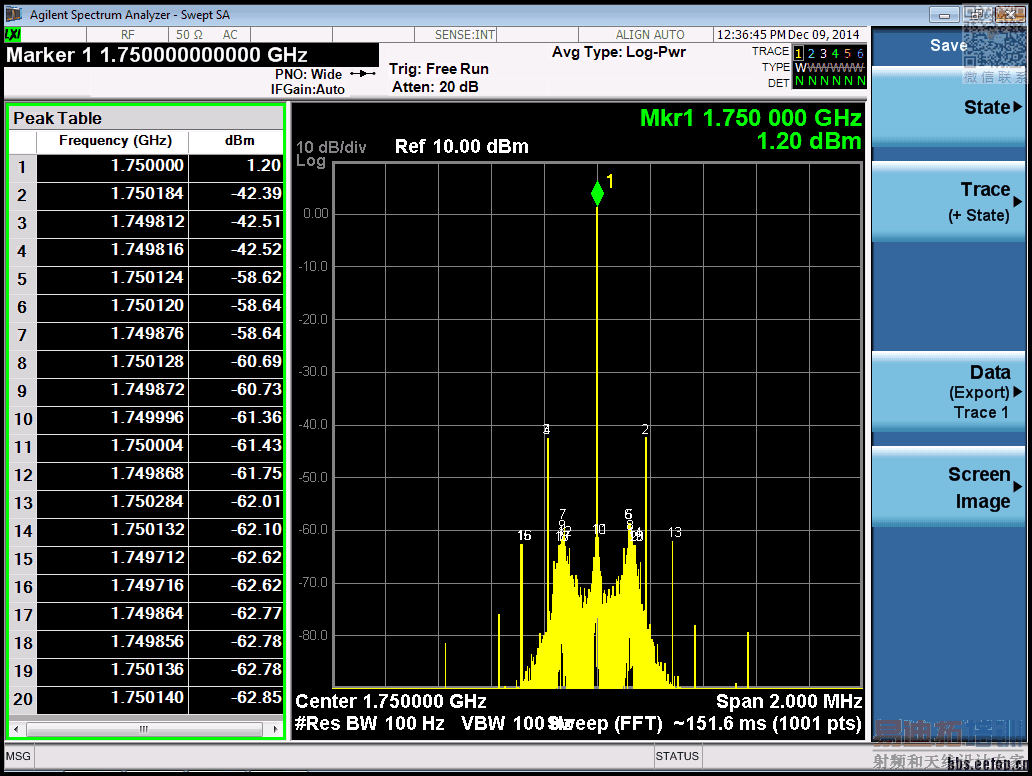
Task: Open the State softkey submenu
Action: click(948, 108)
